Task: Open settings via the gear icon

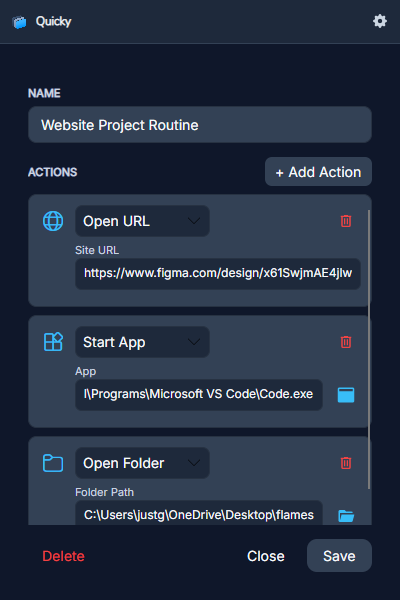Action: (x=380, y=21)
